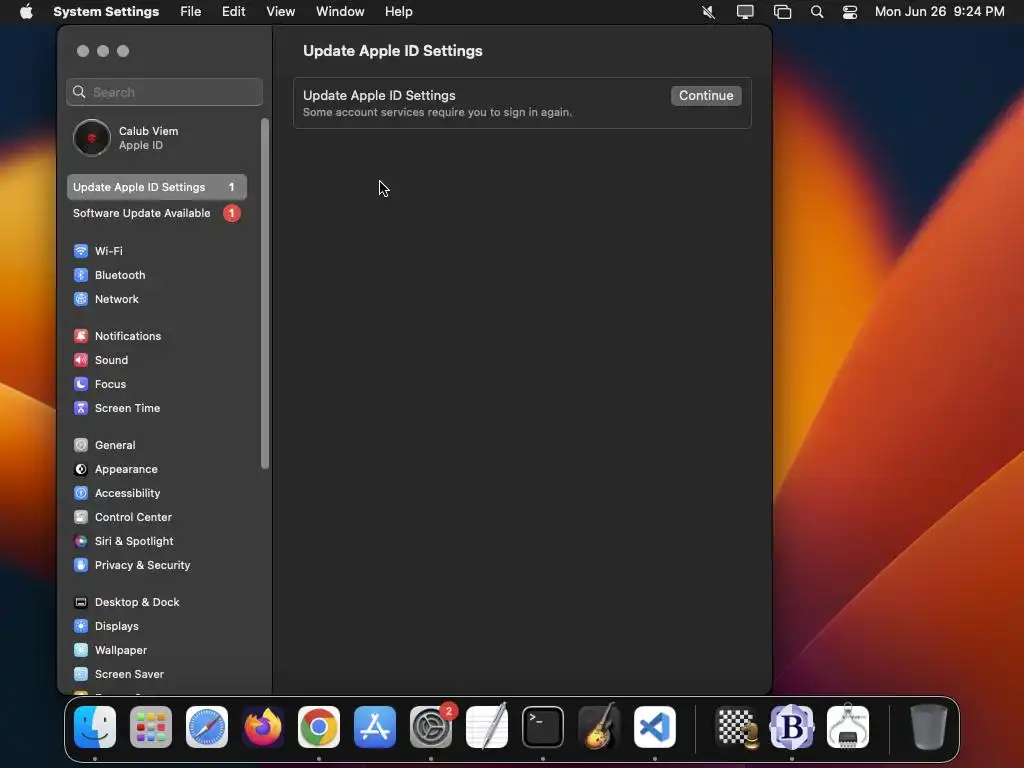Open Launchpad from the Dock
This screenshot has height=768, width=1024.
[151, 727]
